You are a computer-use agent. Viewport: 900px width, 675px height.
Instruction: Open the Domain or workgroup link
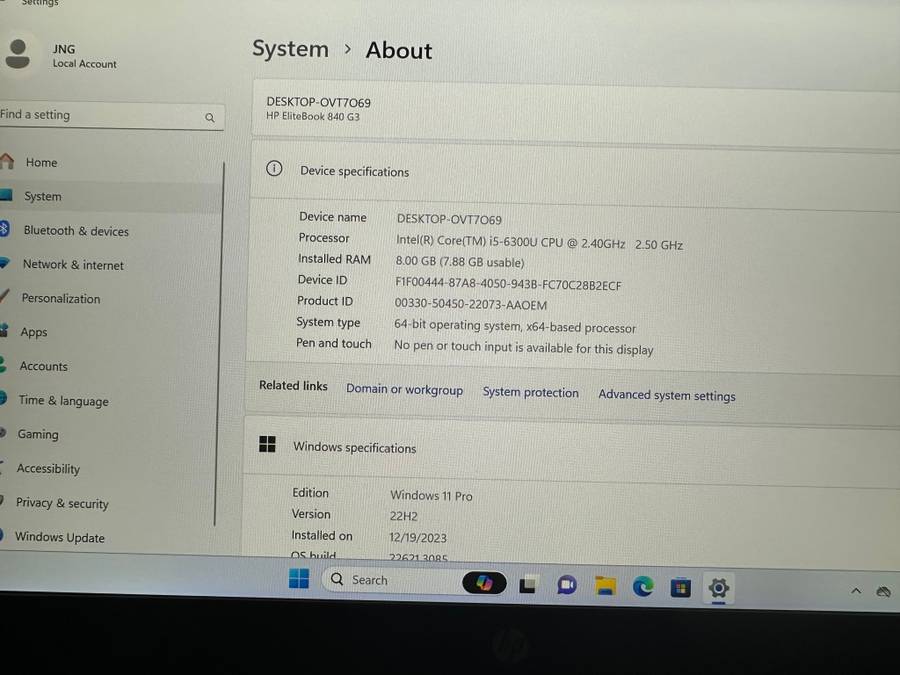coord(404,390)
